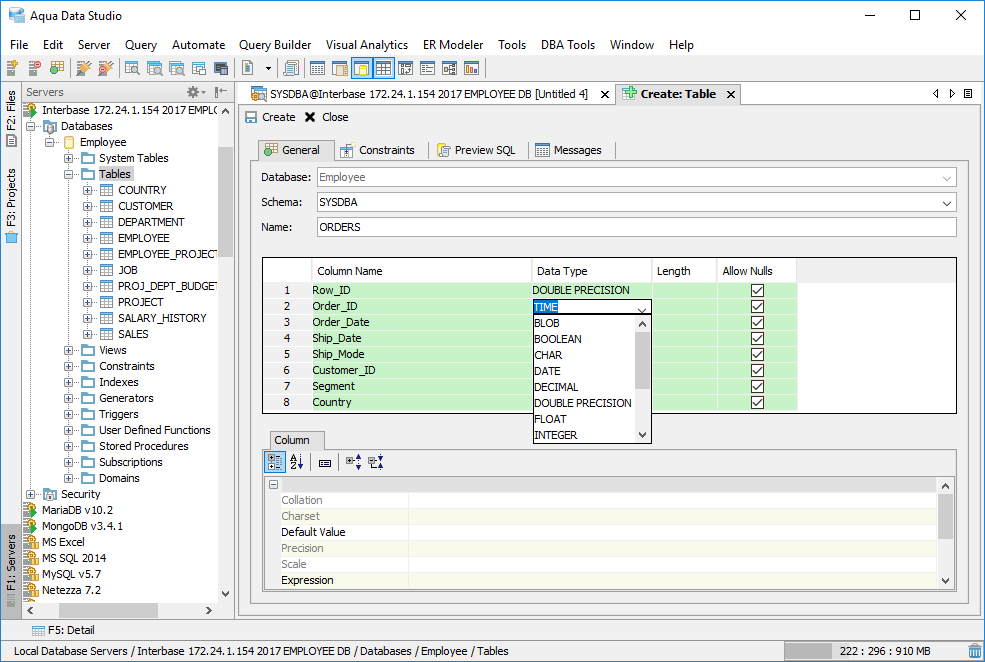The width and height of the screenshot is (985, 662).
Task: Open the ER Modeler menu
Action: [x=452, y=45]
